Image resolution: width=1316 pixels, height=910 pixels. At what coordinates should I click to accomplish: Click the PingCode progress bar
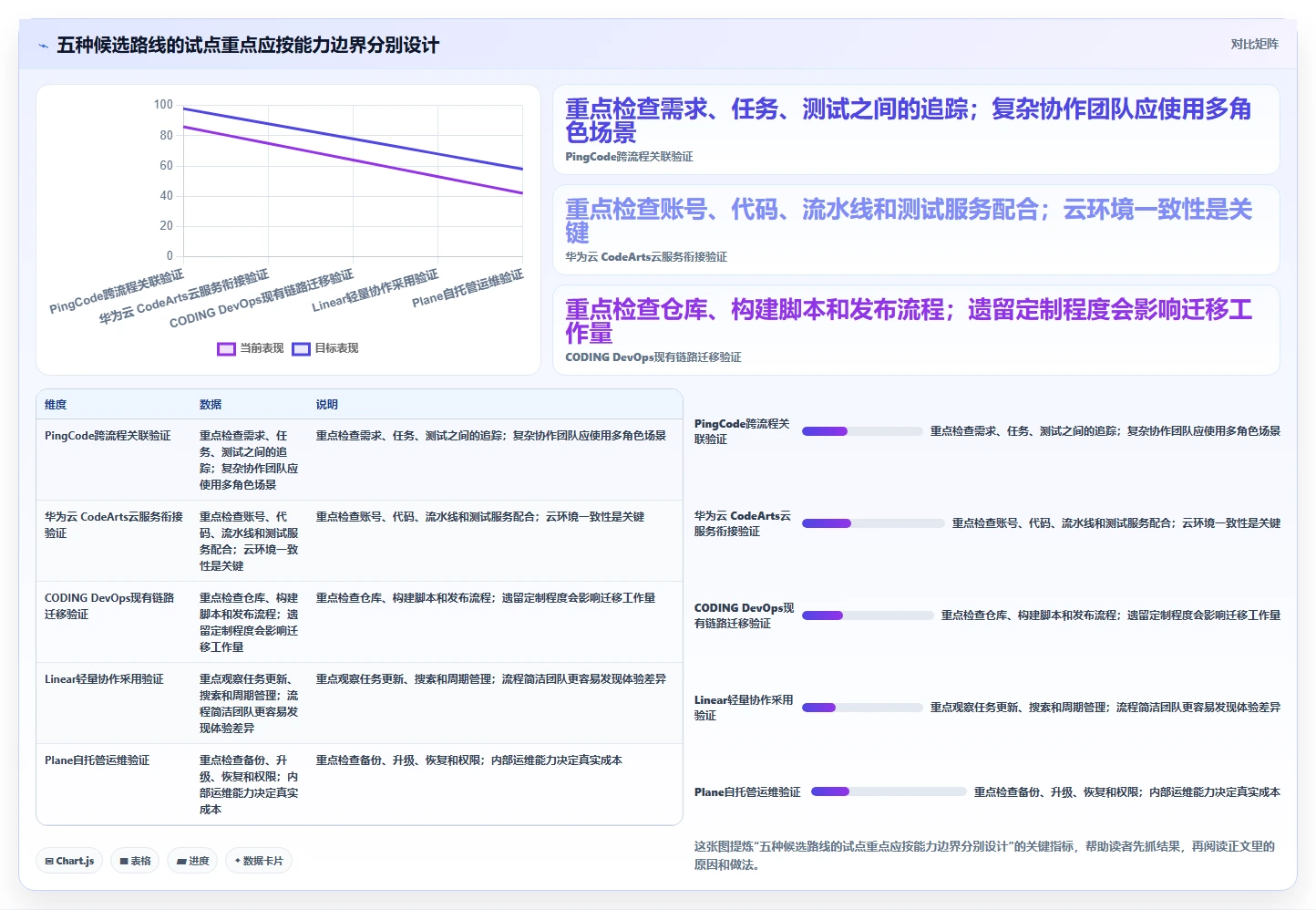tap(862, 431)
